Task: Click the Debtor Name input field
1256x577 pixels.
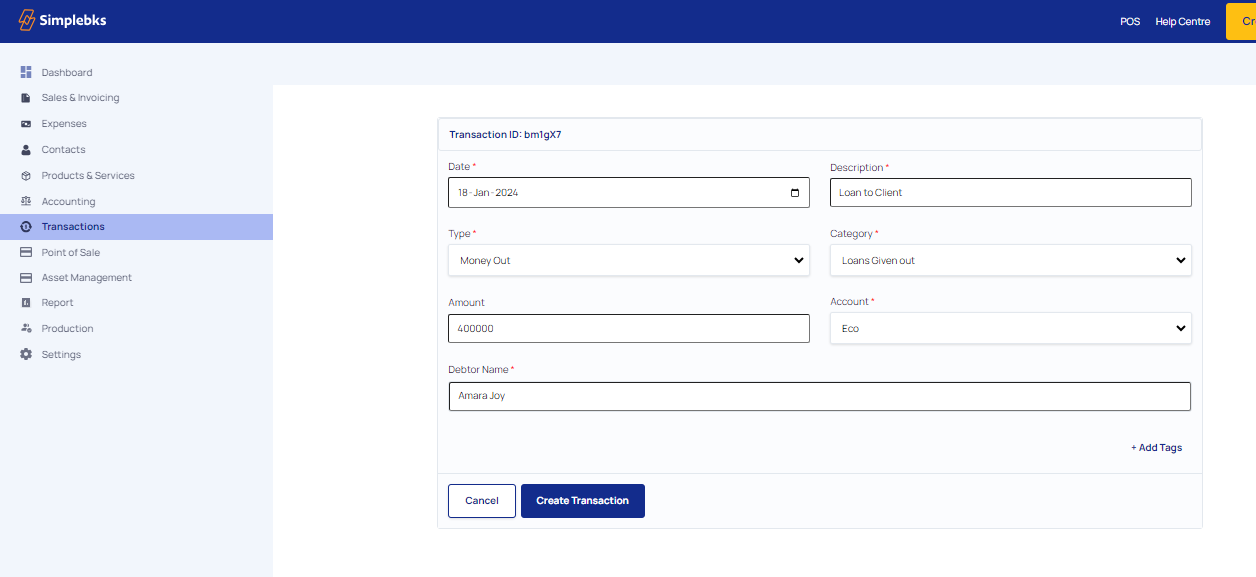Action: tap(820, 396)
